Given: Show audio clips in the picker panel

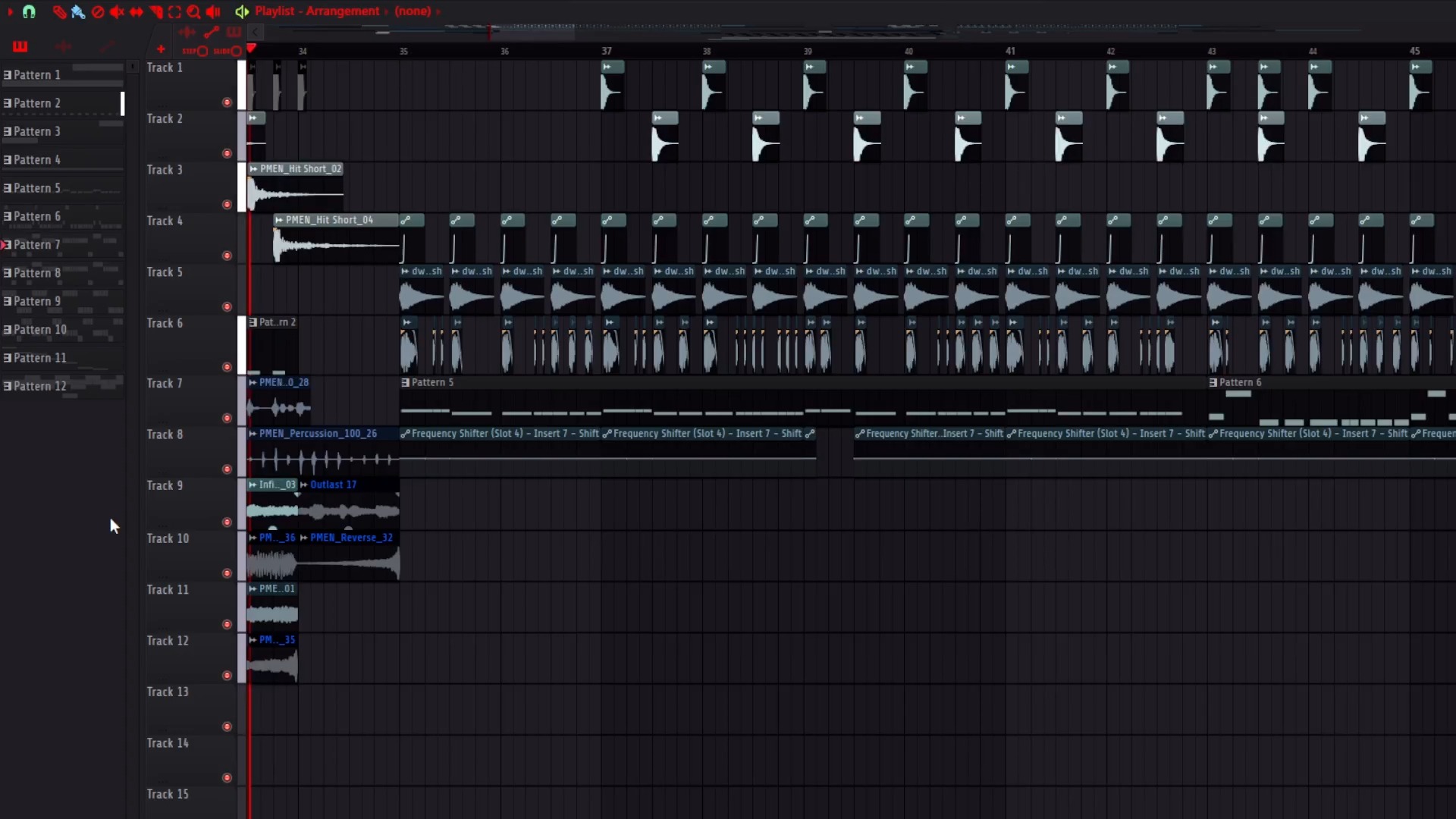Looking at the screenshot, I should pos(64,47).
